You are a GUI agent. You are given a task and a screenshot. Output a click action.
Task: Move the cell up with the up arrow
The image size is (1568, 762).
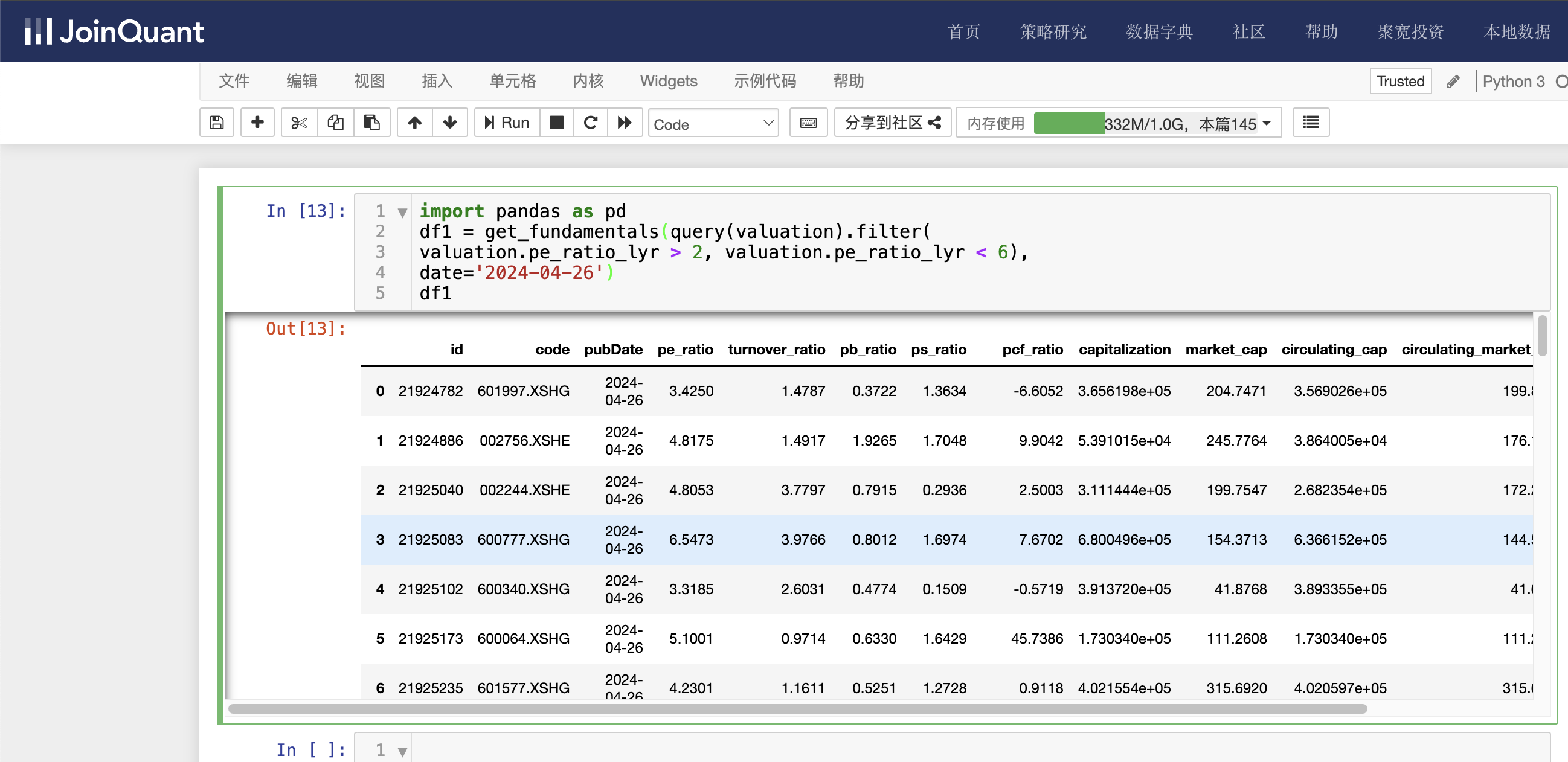414,123
